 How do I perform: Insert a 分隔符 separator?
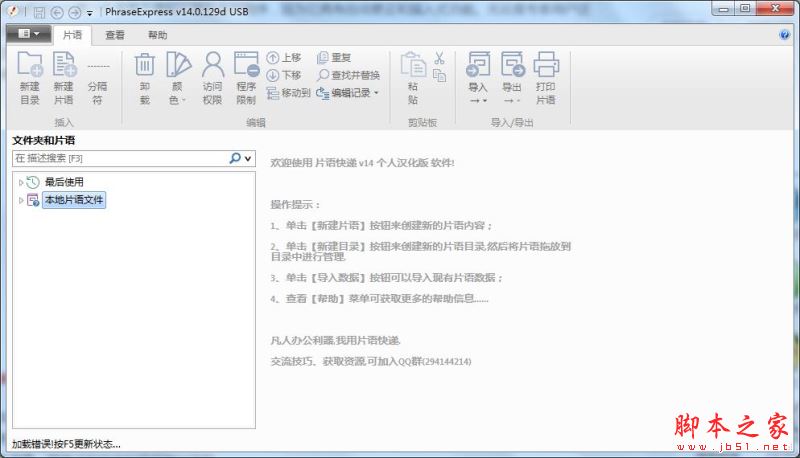coord(97,78)
